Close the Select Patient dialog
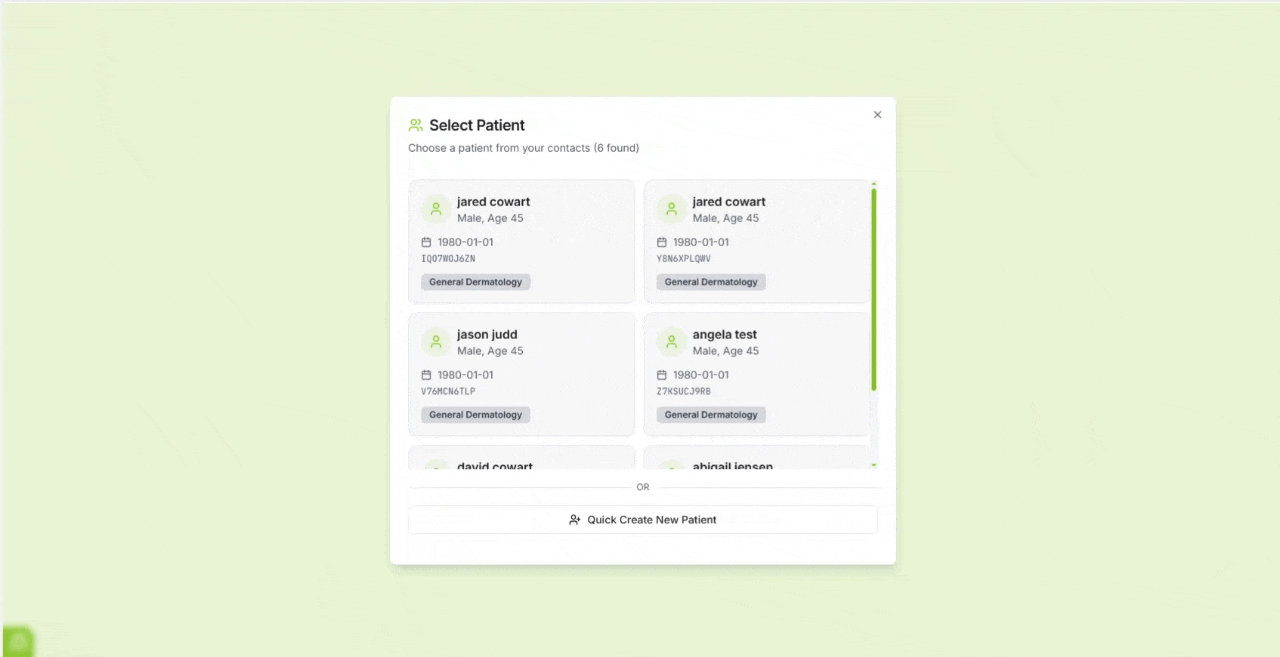Image resolution: width=1280 pixels, height=657 pixels. coord(877,115)
